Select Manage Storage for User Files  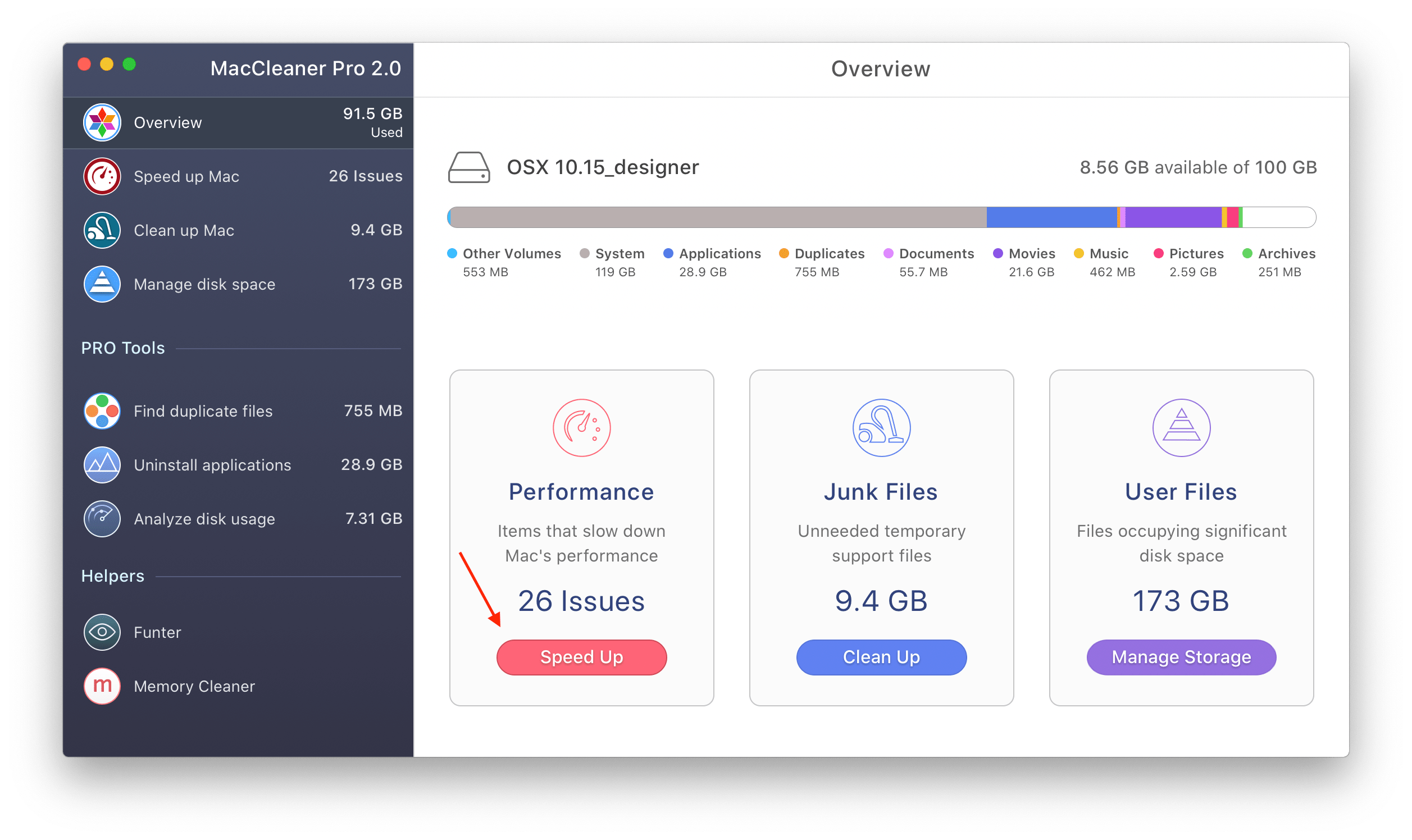tap(1181, 658)
